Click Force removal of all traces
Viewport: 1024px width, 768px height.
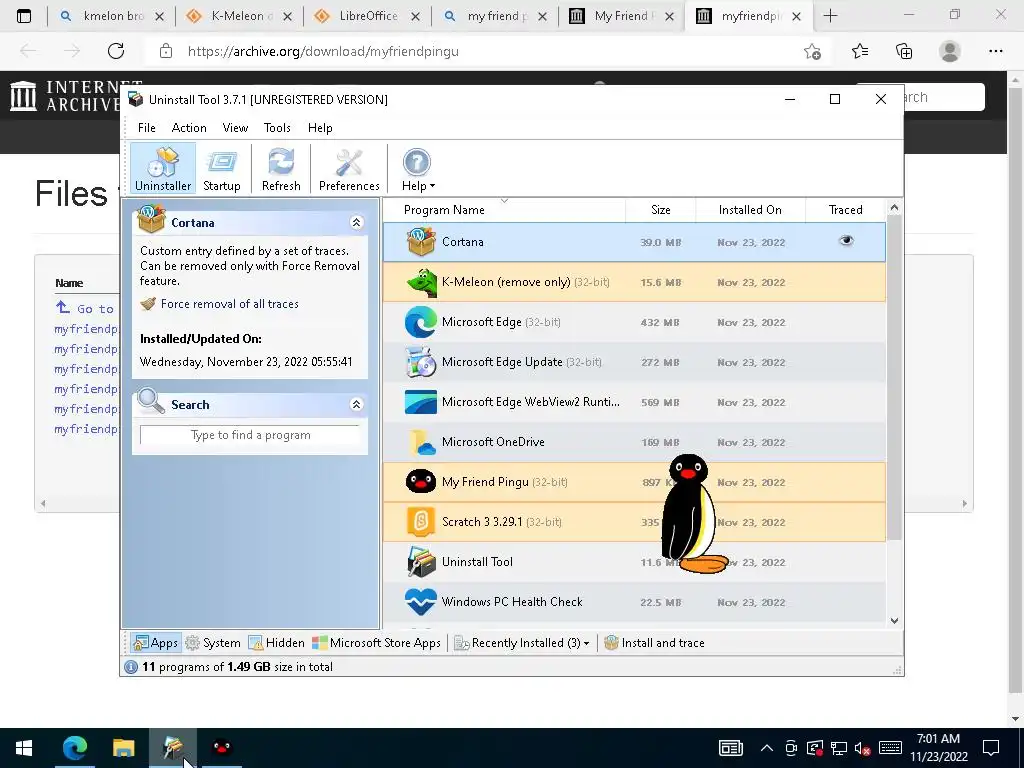[x=229, y=304]
